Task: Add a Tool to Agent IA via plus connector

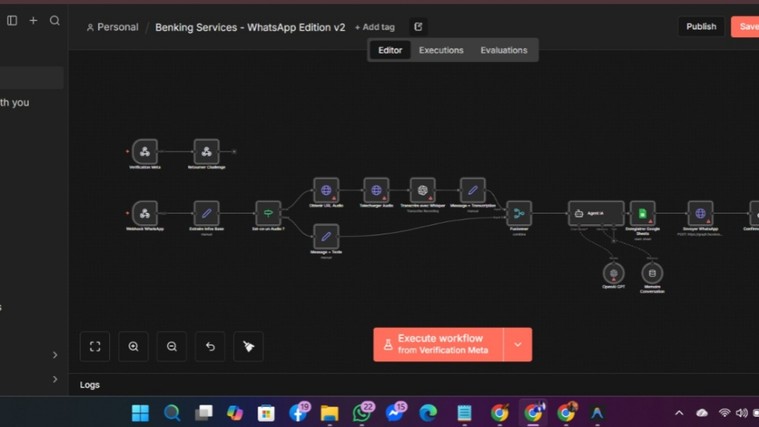Action: point(614,241)
